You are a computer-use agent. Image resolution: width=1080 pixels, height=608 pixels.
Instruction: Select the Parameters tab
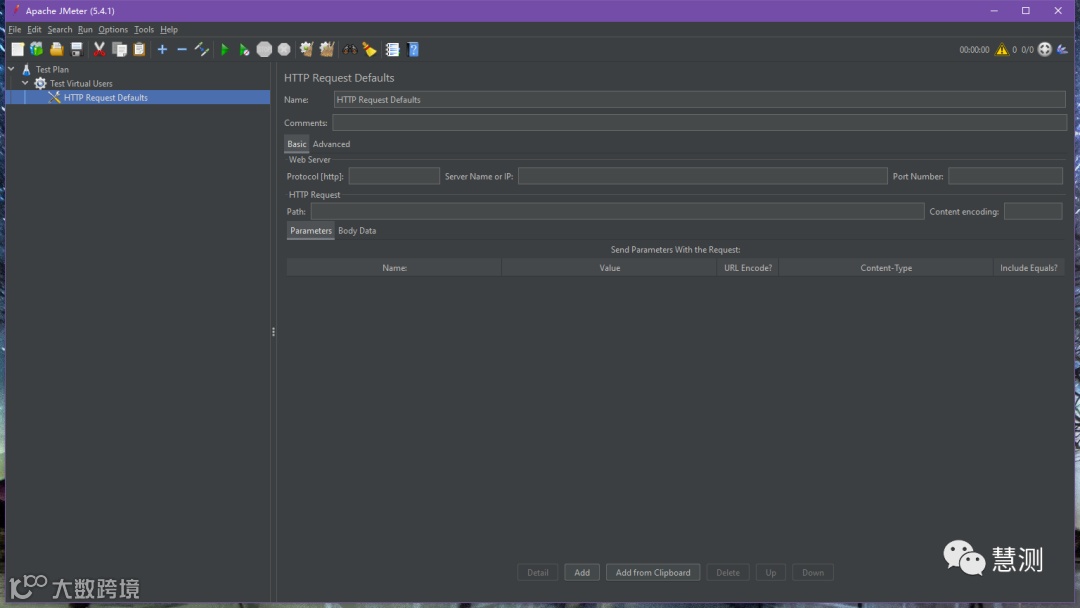311,231
